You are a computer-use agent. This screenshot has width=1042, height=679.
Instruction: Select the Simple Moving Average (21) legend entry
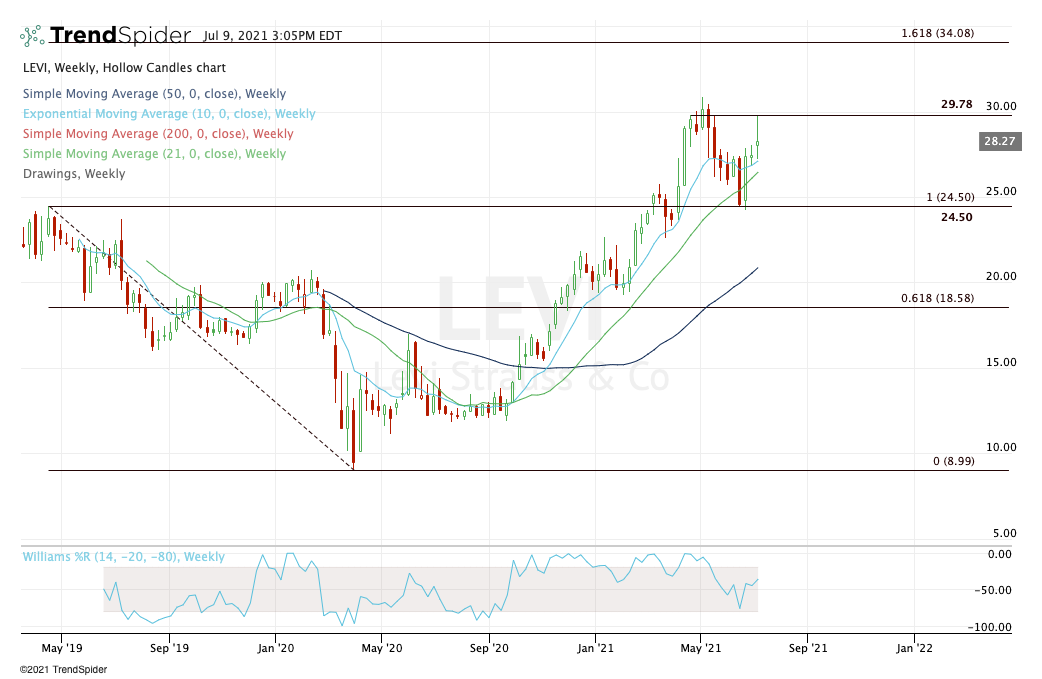pyautogui.click(x=154, y=153)
